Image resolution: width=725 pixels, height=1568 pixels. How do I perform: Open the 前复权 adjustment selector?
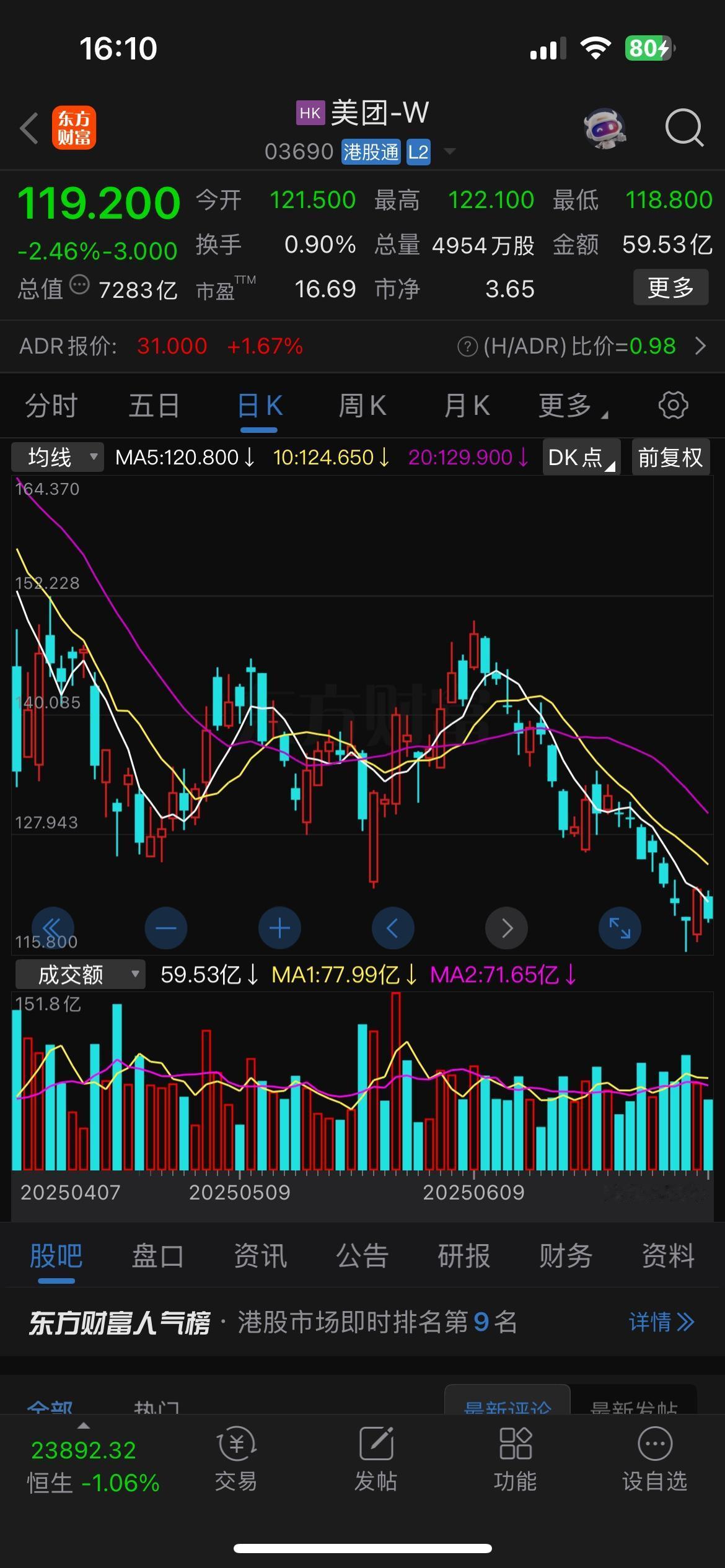click(670, 457)
